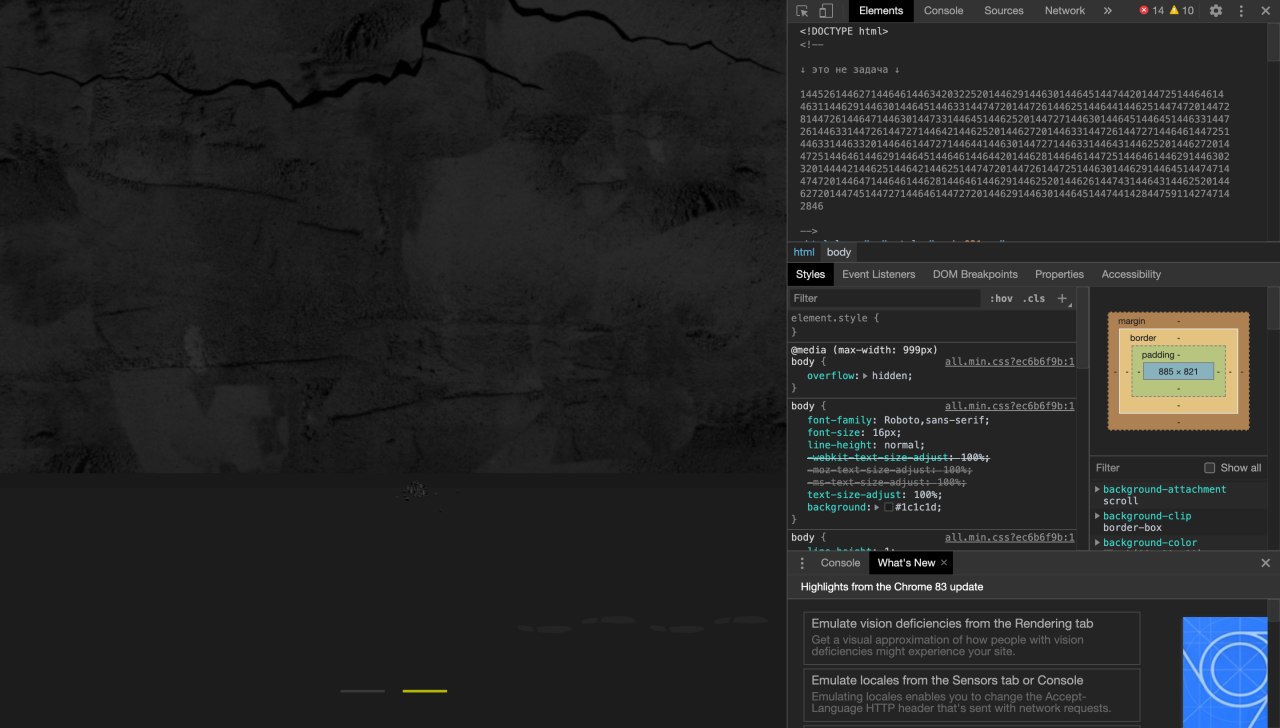Click the Highlights from Chrome 83 heading

pos(892,587)
